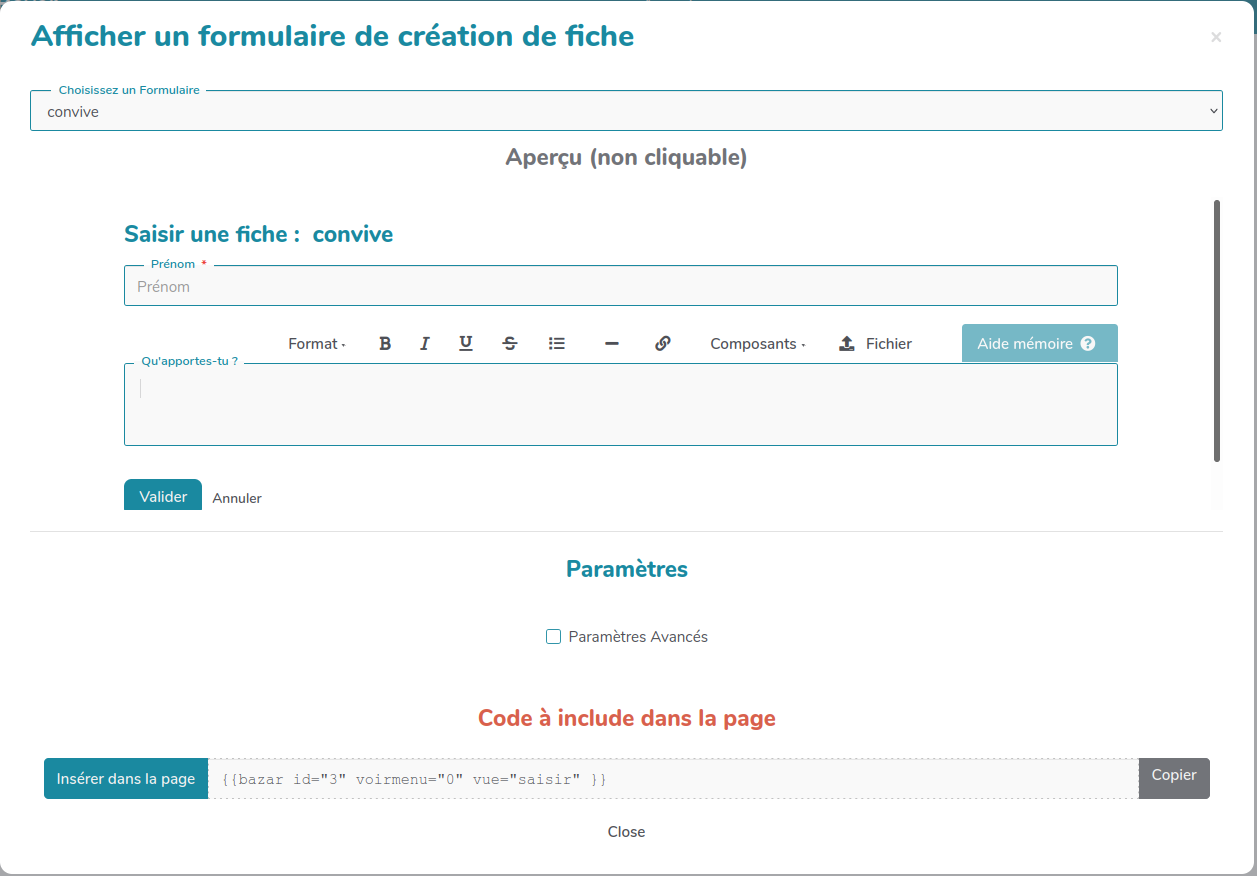Click the Aide mémoire help button
The height and width of the screenshot is (876, 1257).
pyautogui.click(x=1039, y=343)
